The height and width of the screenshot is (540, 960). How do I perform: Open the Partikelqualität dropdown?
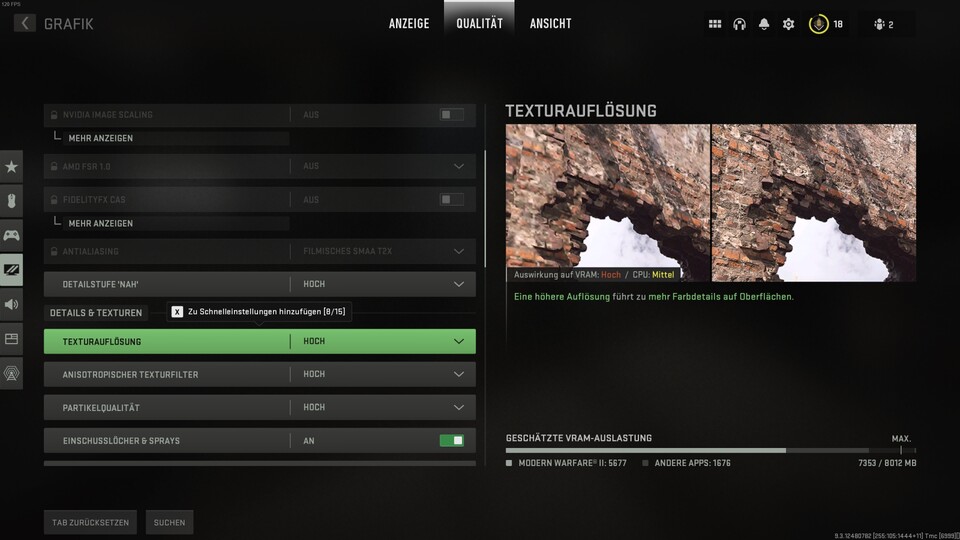[459, 408]
